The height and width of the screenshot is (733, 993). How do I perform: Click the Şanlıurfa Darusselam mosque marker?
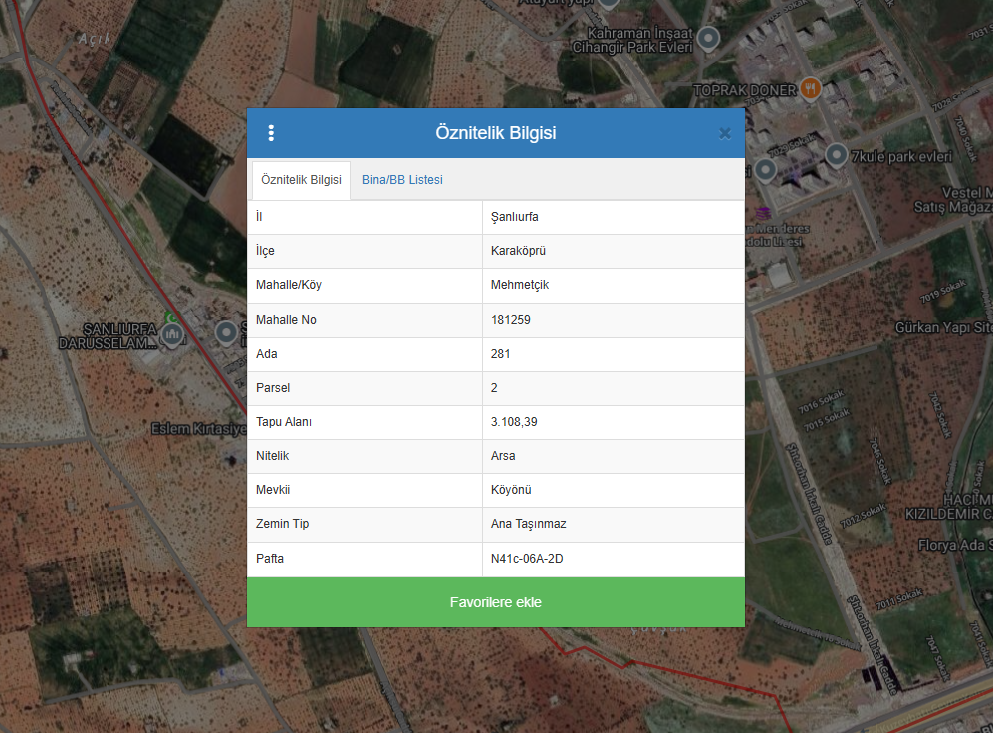pyautogui.click(x=173, y=337)
